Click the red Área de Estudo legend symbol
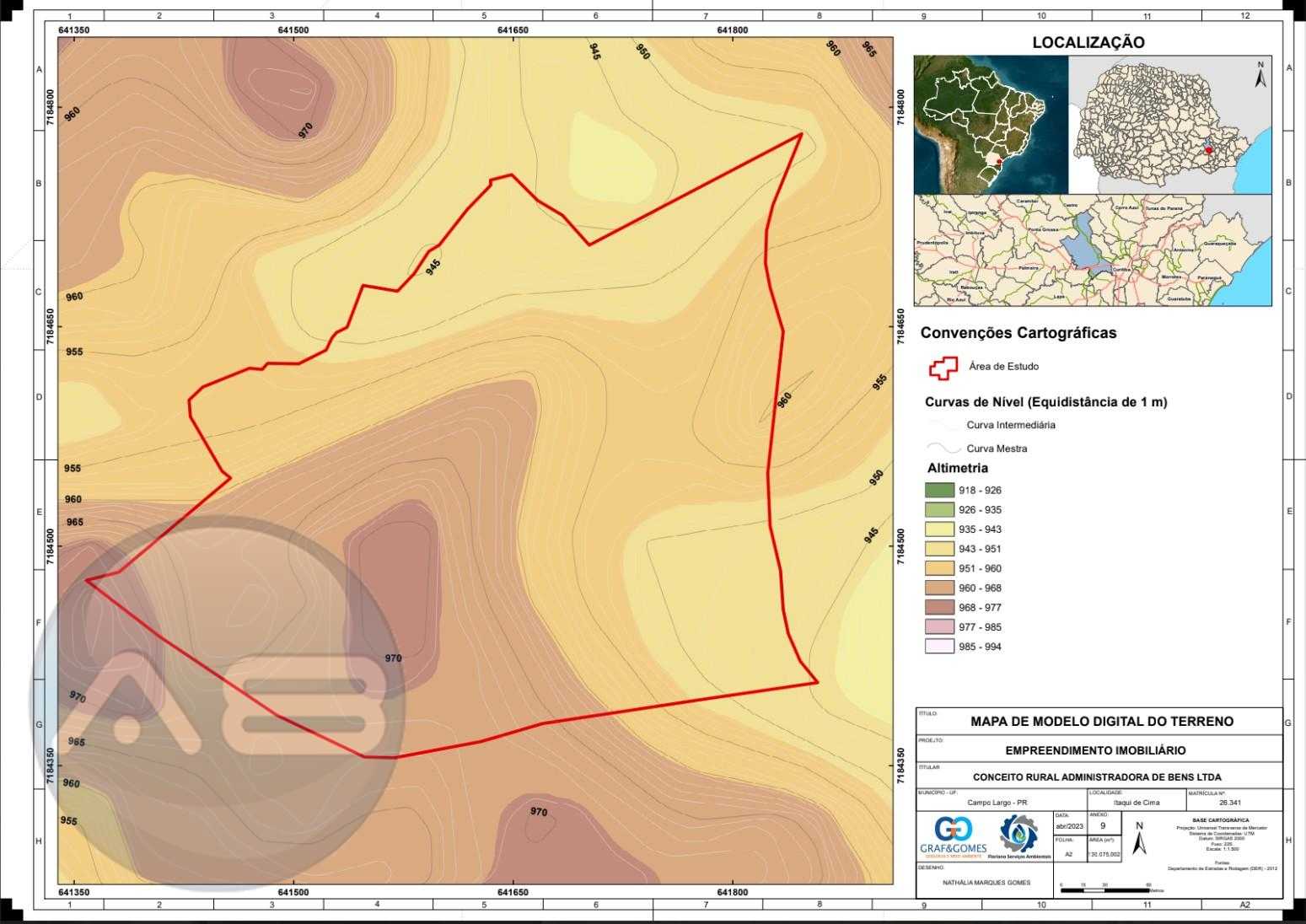The image size is (1306, 924). point(943,367)
